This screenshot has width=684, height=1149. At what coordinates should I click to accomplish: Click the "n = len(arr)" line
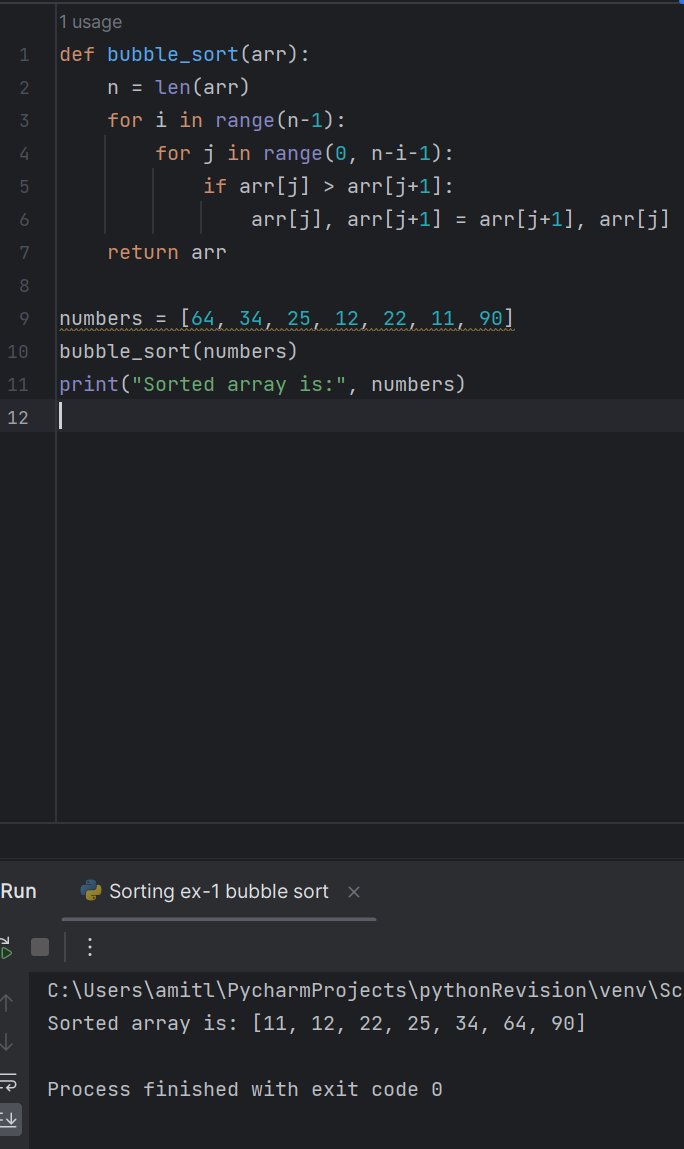click(x=178, y=88)
